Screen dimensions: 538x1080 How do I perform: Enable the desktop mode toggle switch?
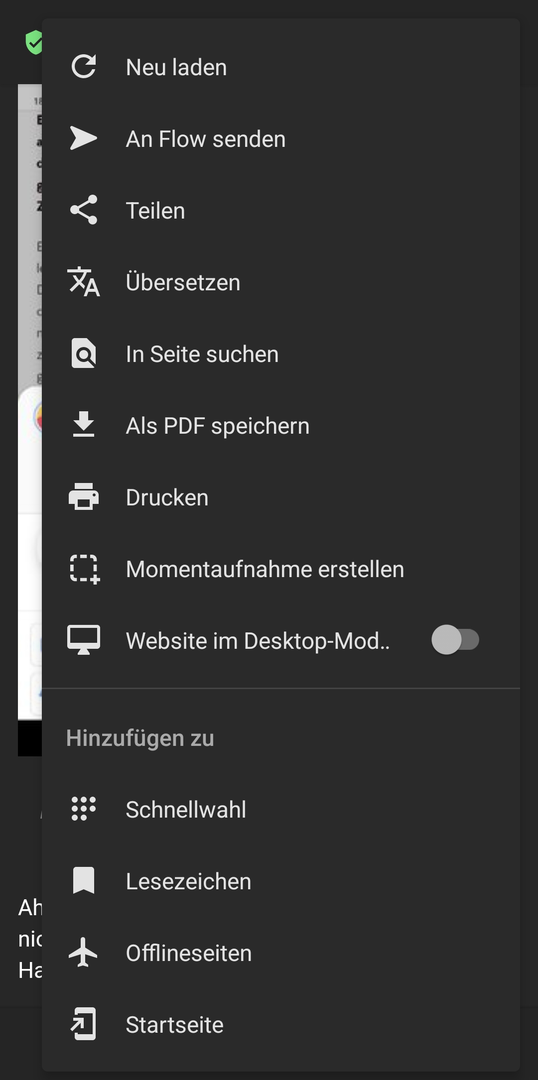(x=455, y=640)
